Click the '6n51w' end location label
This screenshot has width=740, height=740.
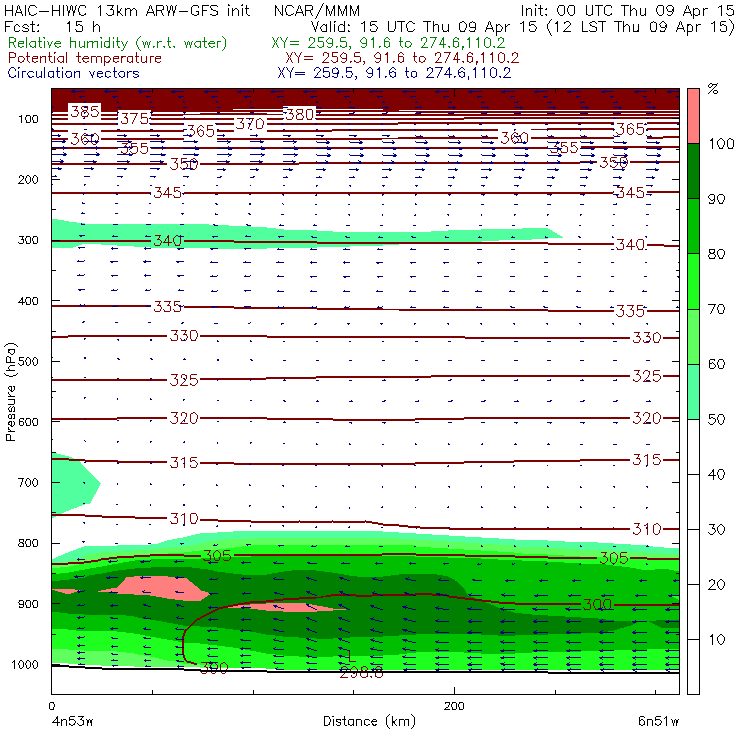(658, 722)
